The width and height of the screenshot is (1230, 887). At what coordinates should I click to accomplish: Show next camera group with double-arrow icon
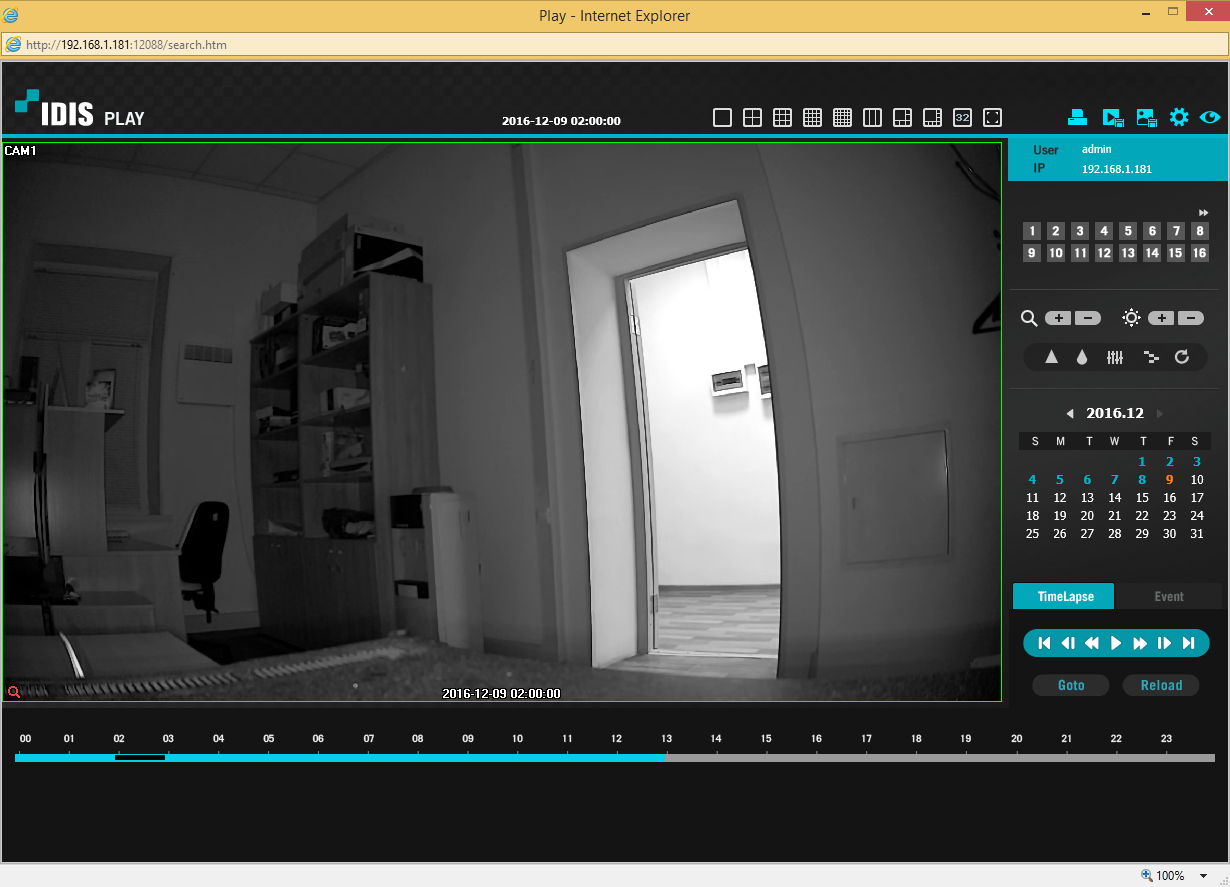1203,212
